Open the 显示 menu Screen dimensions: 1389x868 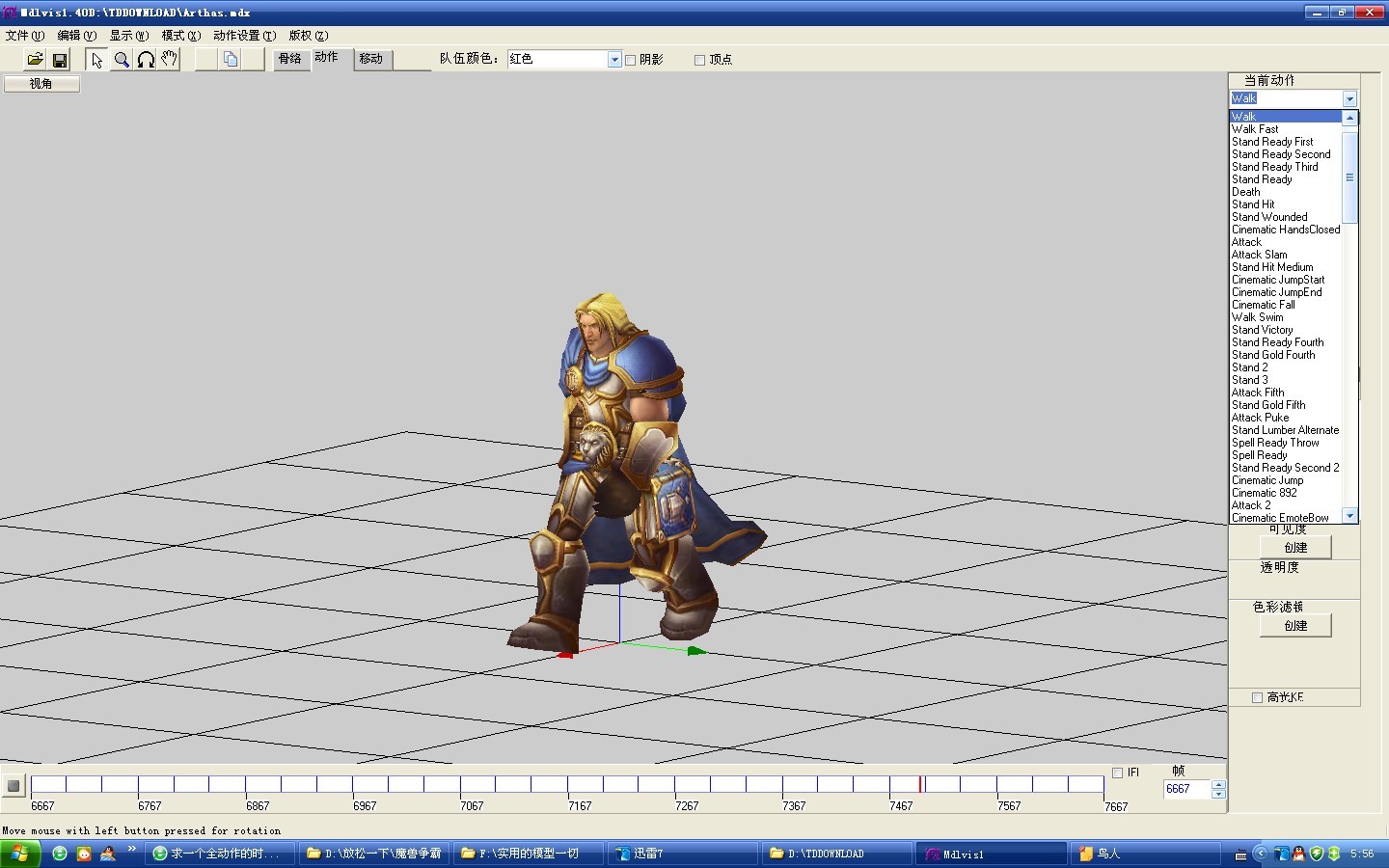pyautogui.click(x=129, y=36)
